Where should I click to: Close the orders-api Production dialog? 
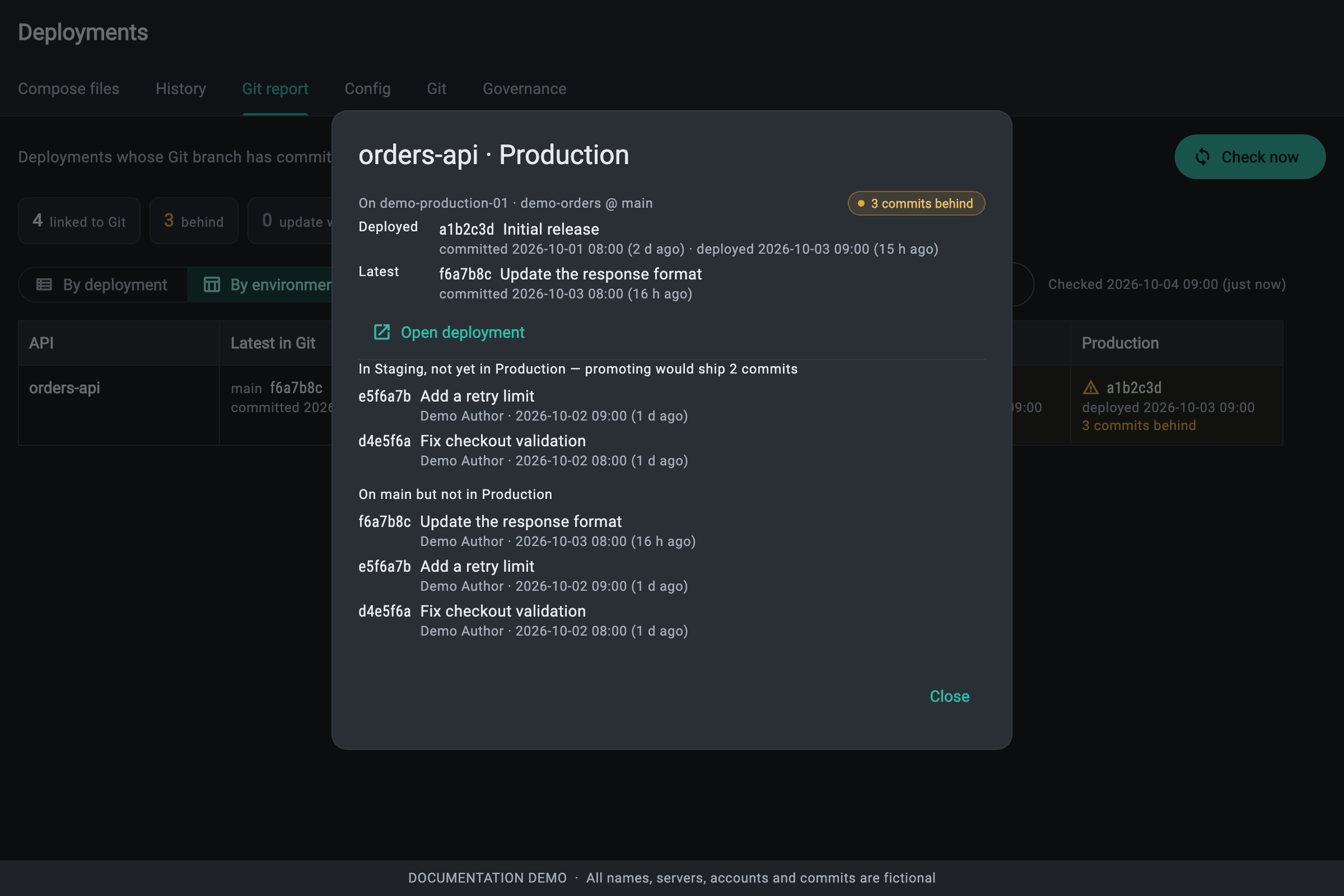tap(949, 696)
